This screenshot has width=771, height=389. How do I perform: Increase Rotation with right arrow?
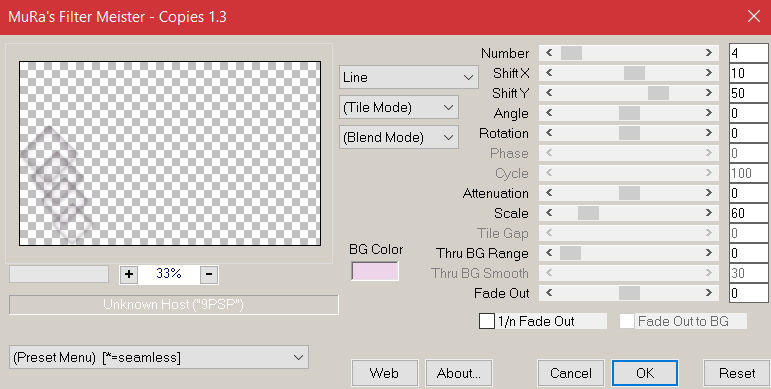click(709, 133)
